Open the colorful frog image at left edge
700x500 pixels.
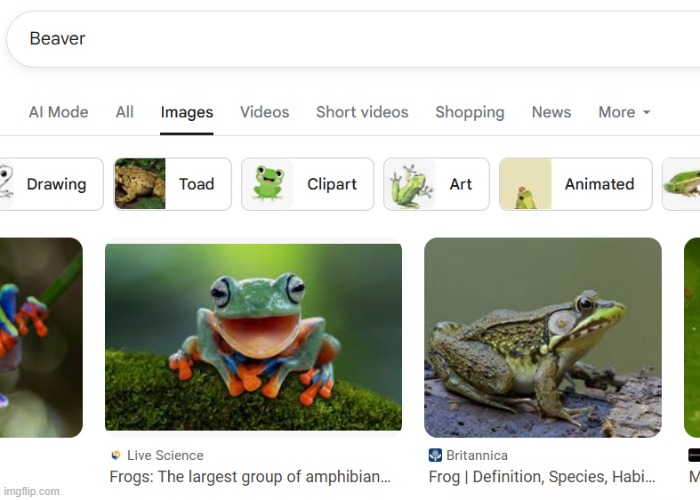40,337
